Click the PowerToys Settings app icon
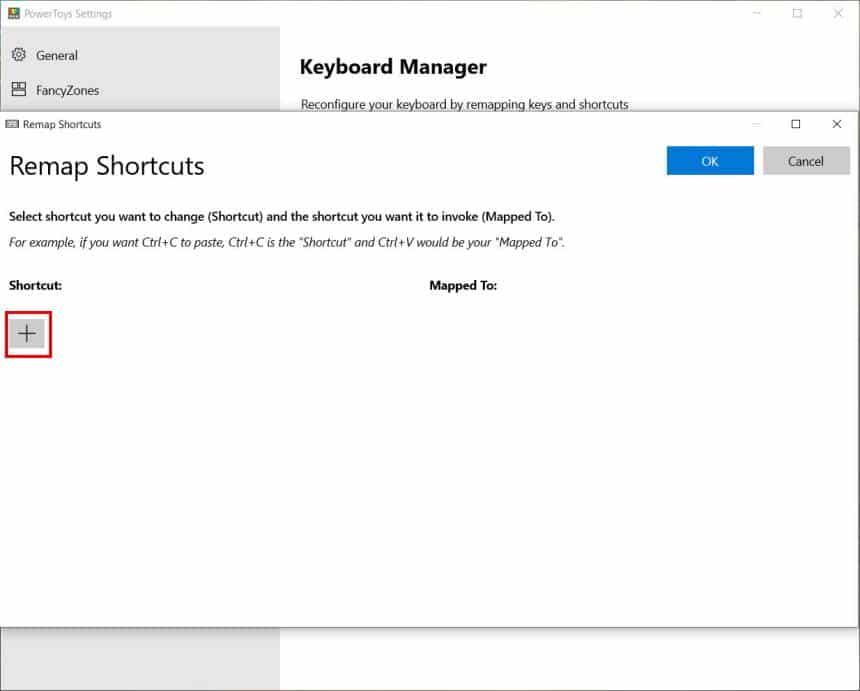860x691 pixels. [14, 13]
